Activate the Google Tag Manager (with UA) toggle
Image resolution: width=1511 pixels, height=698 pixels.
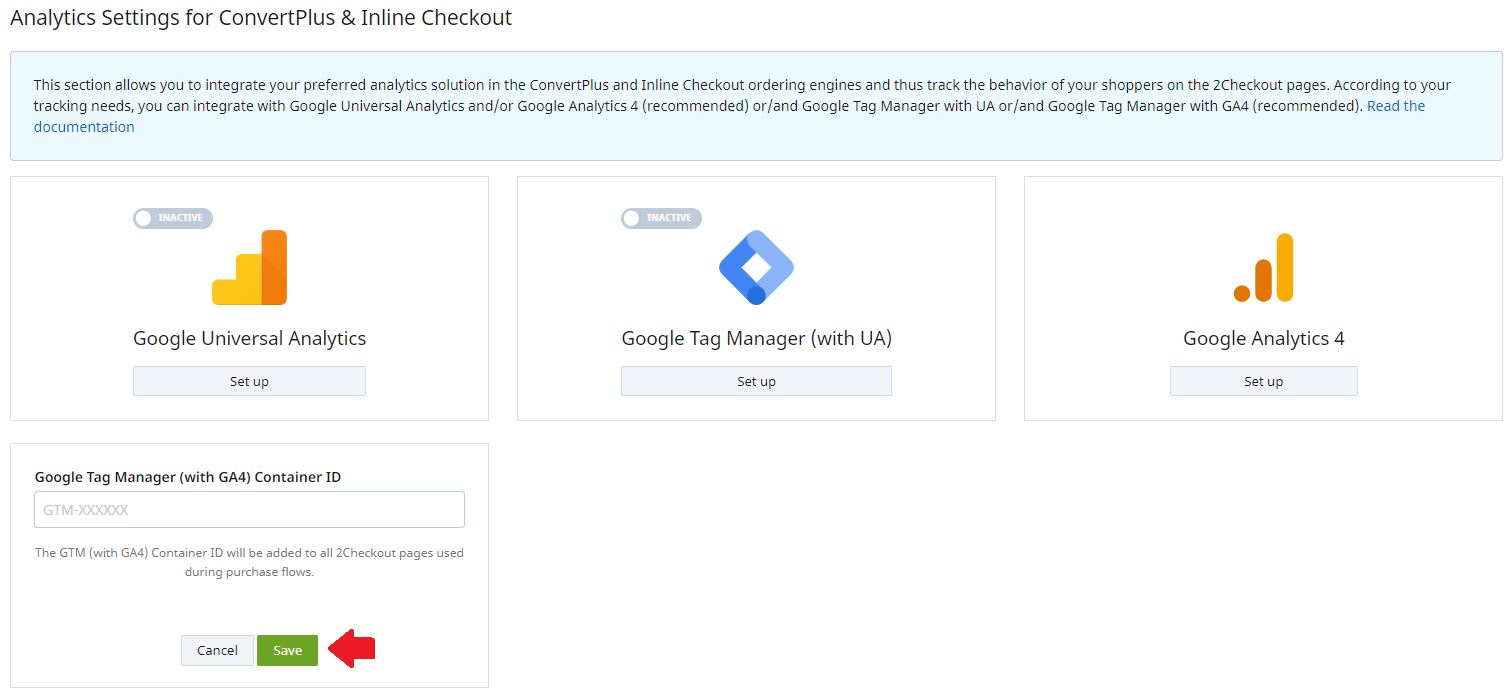(660, 218)
